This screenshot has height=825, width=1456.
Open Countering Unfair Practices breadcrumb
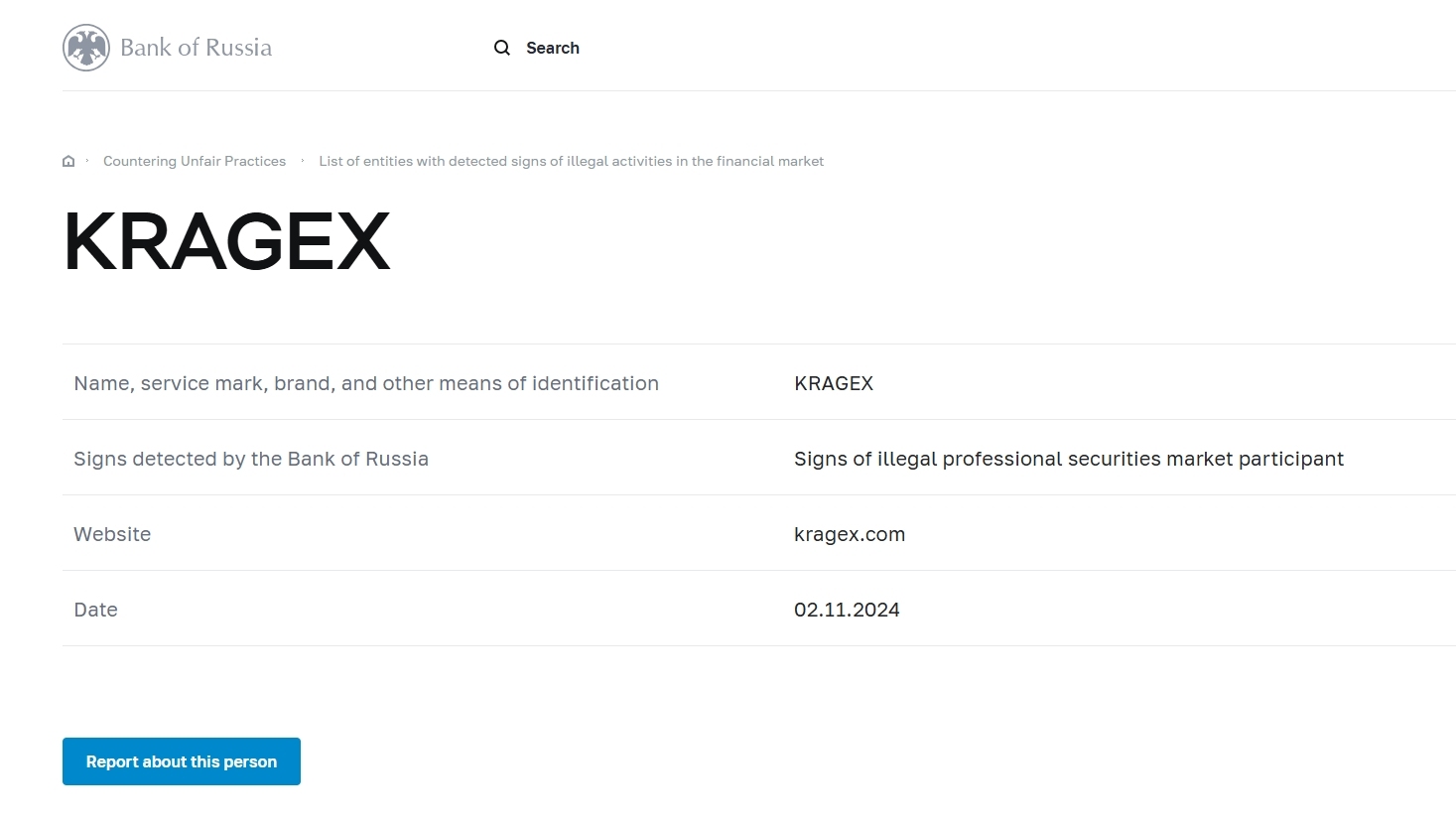click(195, 161)
